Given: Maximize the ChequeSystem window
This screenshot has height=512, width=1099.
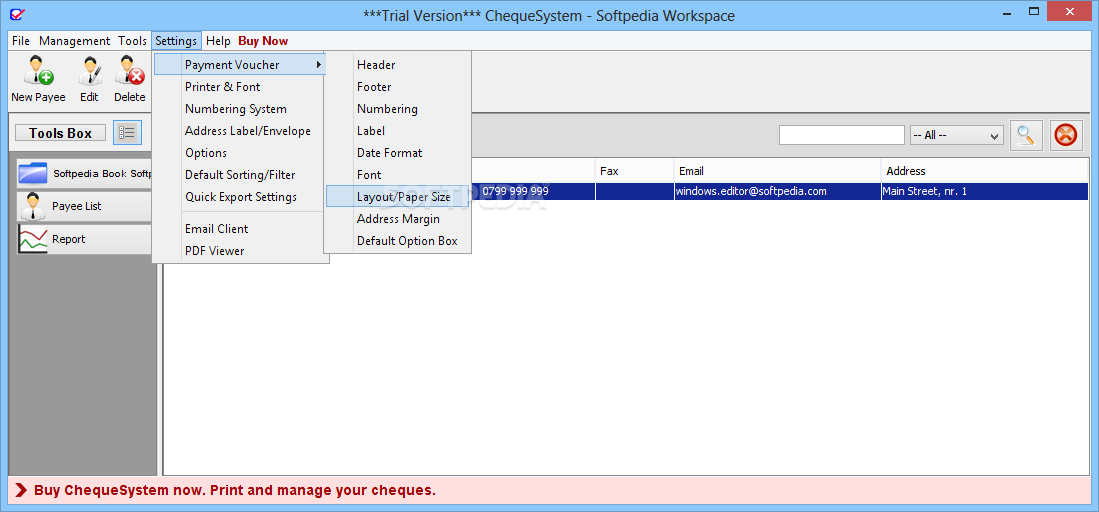Looking at the screenshot, I should tap(1035, 11).
